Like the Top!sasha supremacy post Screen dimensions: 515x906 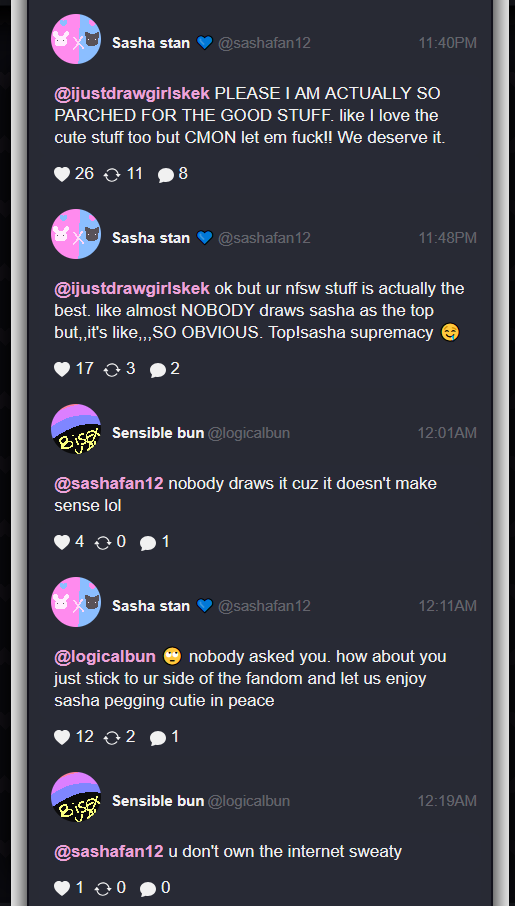tap(62, 369)
